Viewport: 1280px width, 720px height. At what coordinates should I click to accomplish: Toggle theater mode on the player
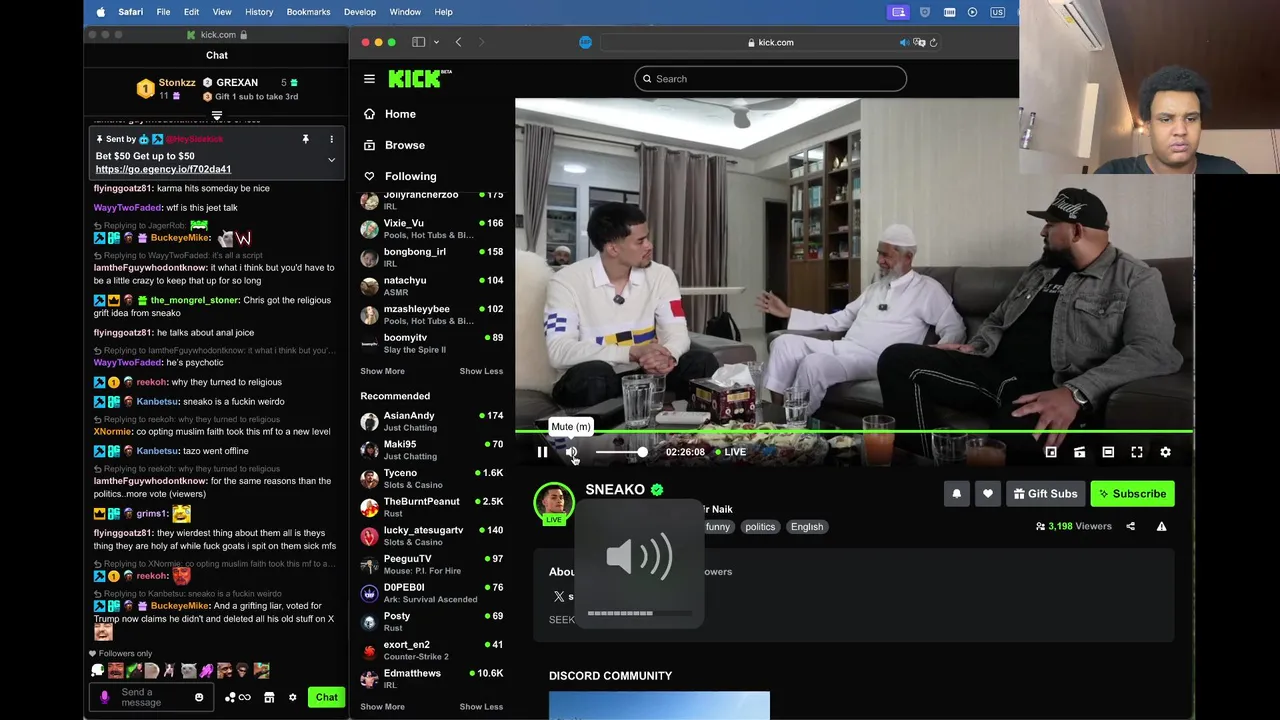[1108, 452]
